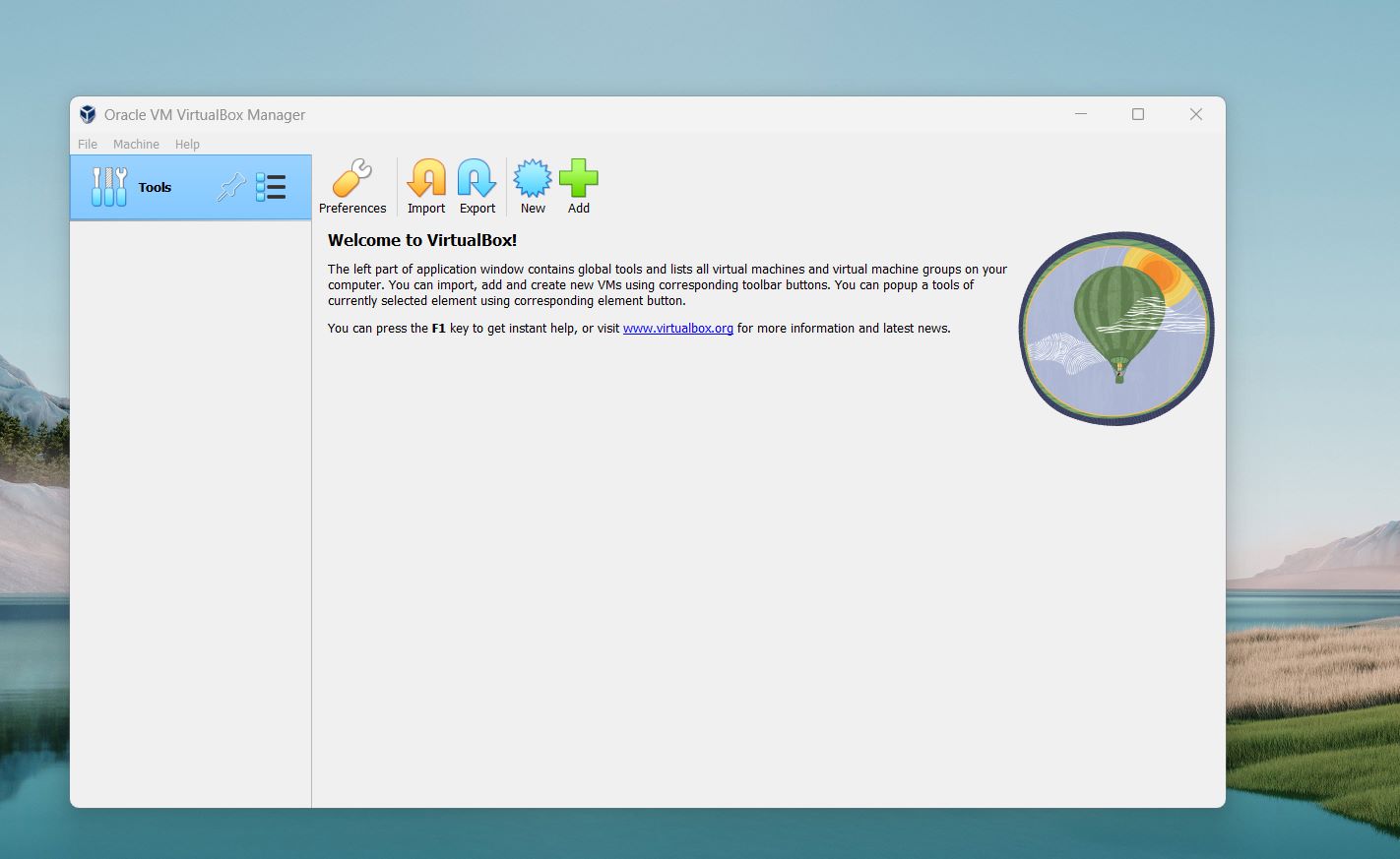Select the Tools item in sidebar
The height and width of the screenshot is (859, 1400).
pos(191,187)
